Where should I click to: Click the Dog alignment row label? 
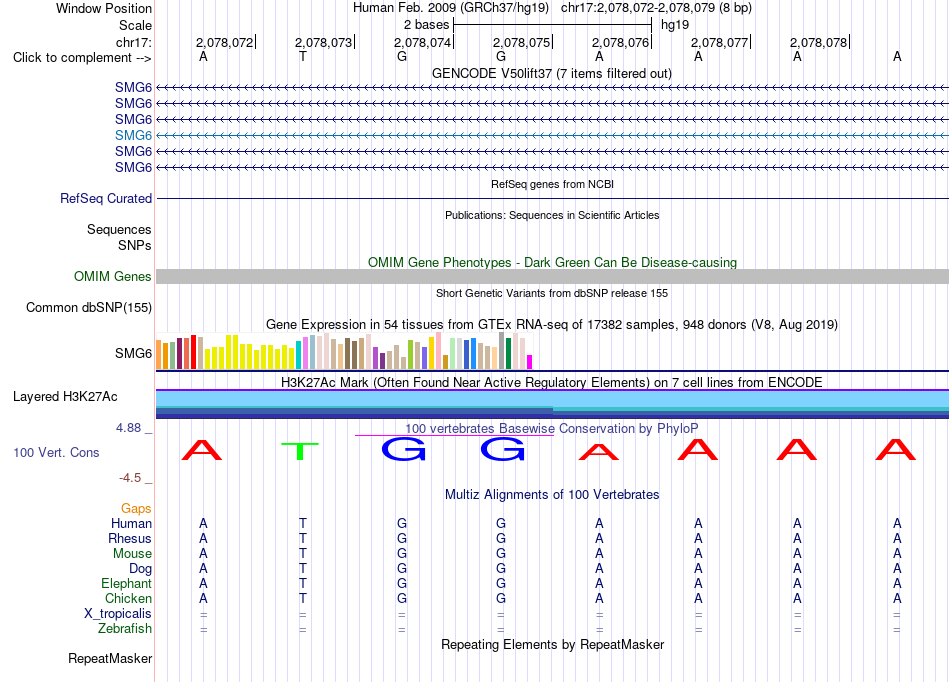pos(140,569)
